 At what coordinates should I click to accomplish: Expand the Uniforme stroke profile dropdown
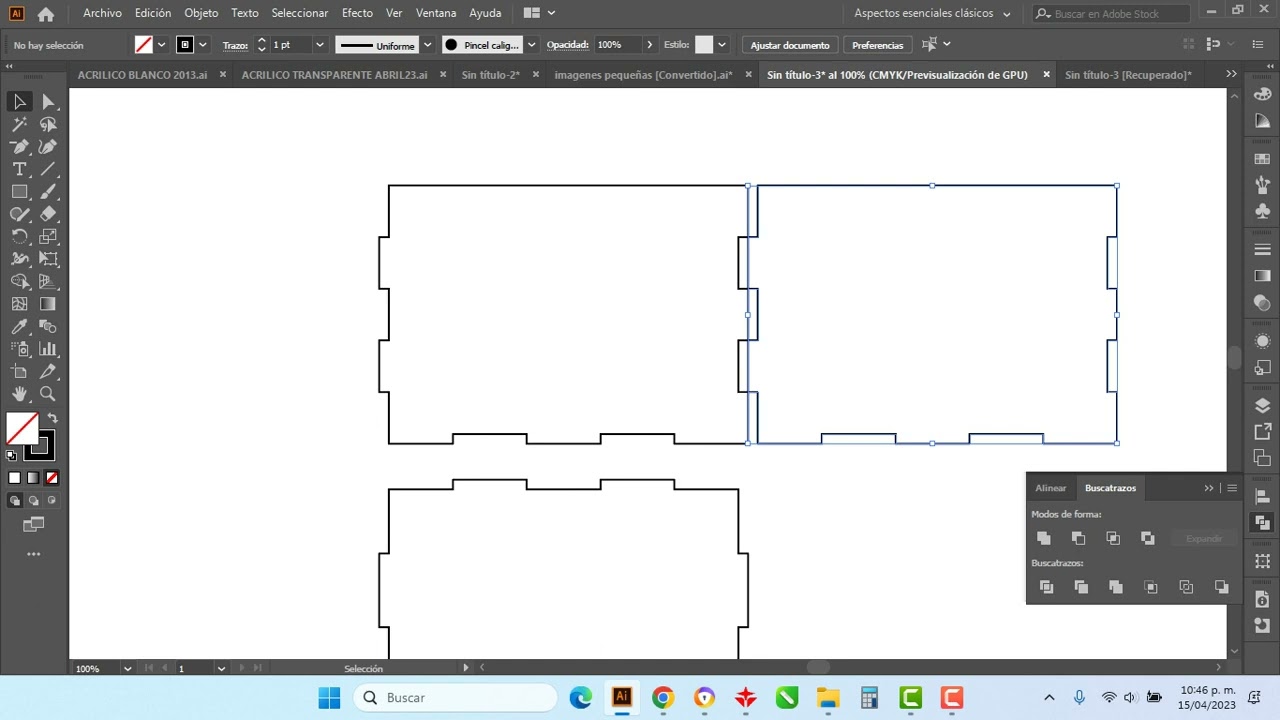tap(428, 45)
